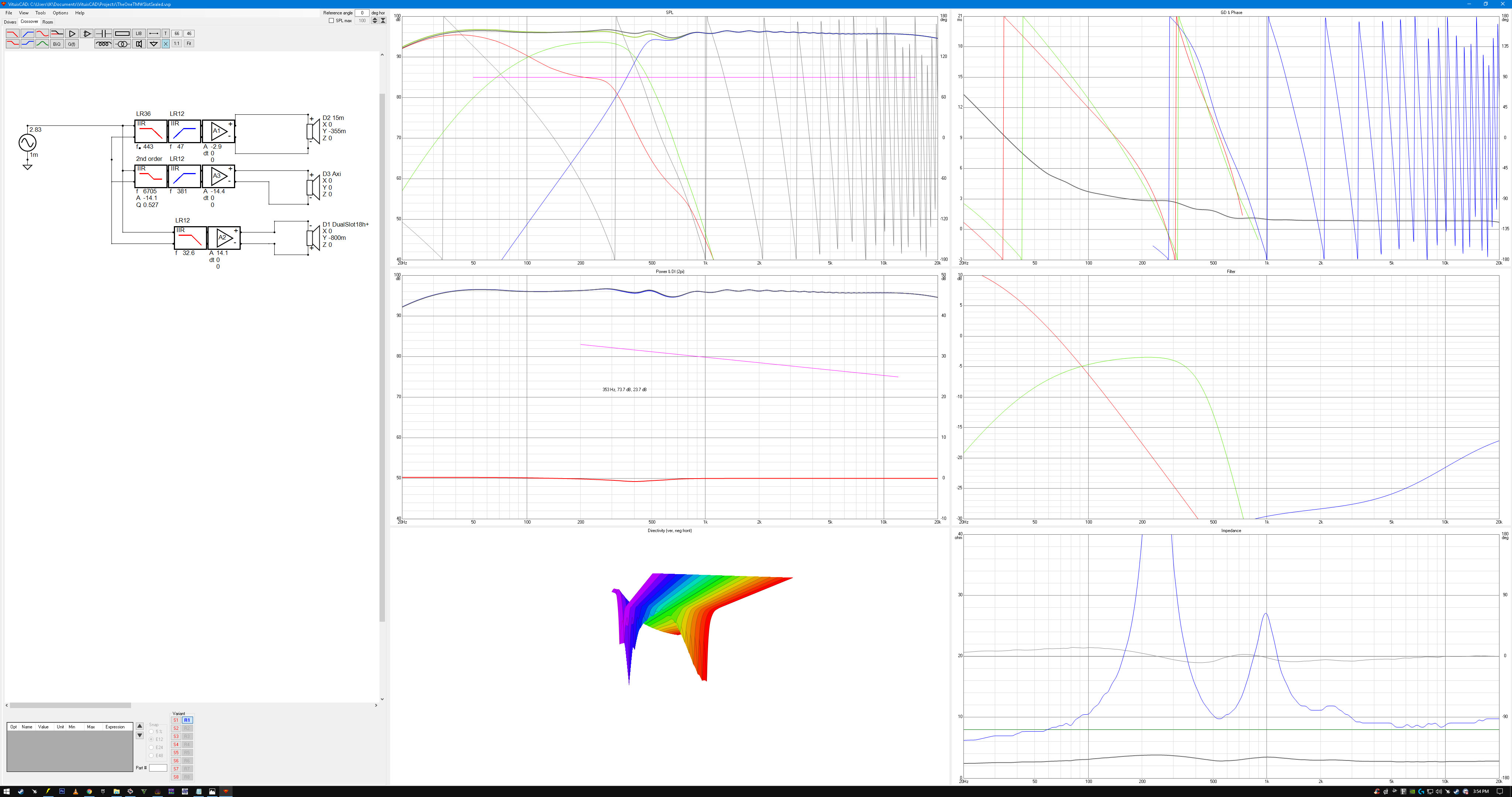Add a buffer amplifier triangle block
This screenshot has width=1512, height=797.
tap(72, 34)
